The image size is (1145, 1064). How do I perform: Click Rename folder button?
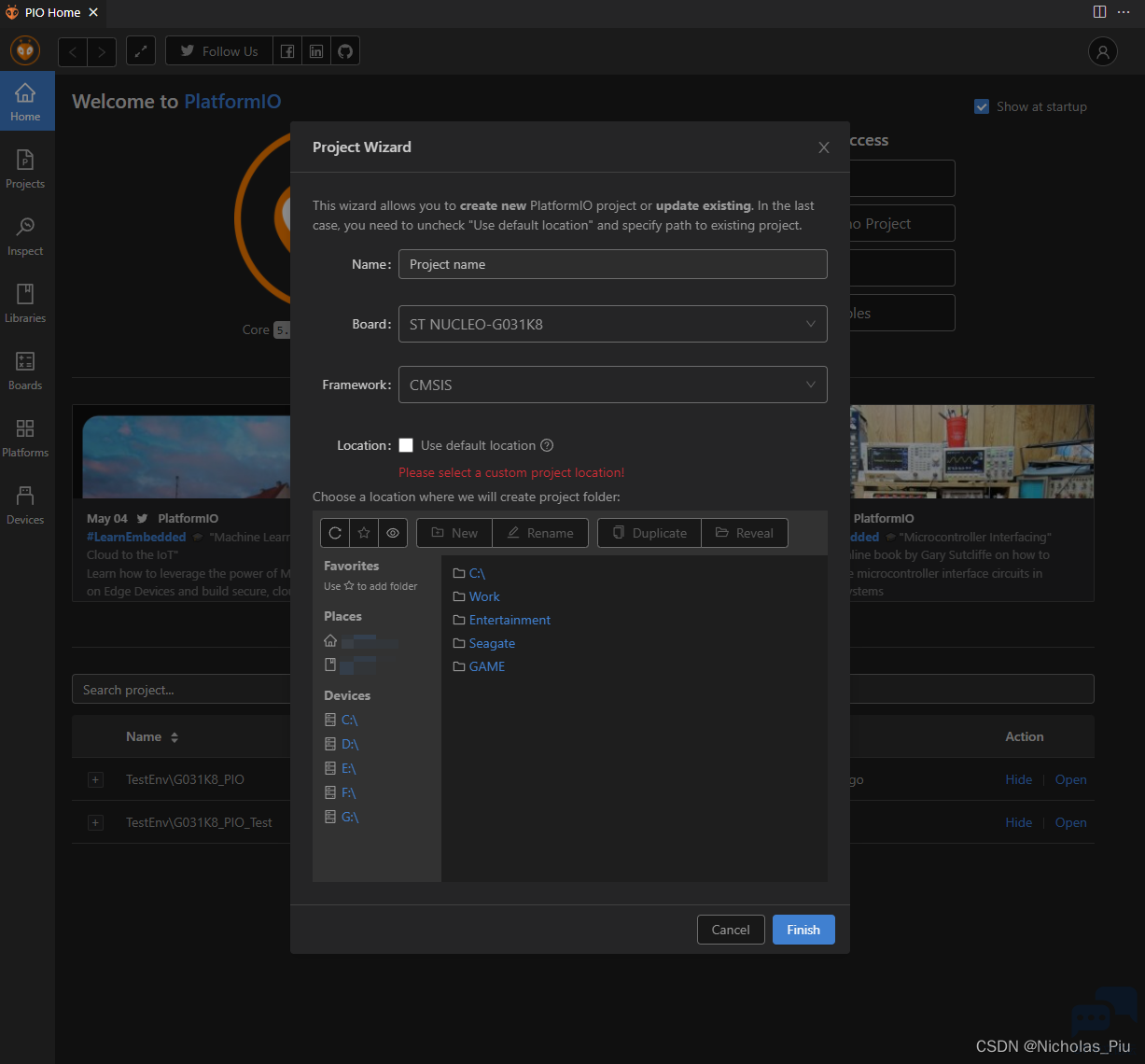click(540, 533)
